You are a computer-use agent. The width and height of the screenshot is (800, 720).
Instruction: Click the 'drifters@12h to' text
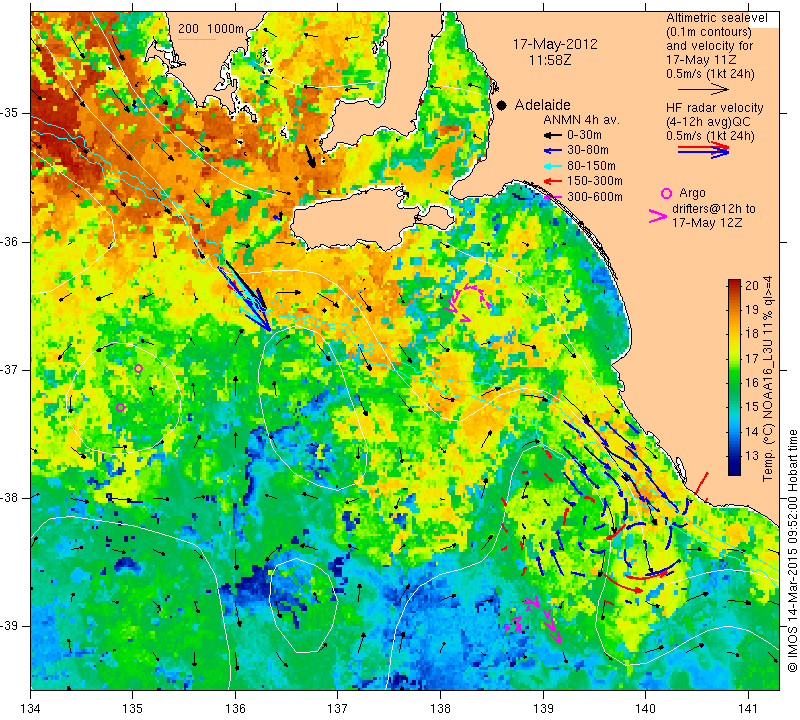pos(713,209)
